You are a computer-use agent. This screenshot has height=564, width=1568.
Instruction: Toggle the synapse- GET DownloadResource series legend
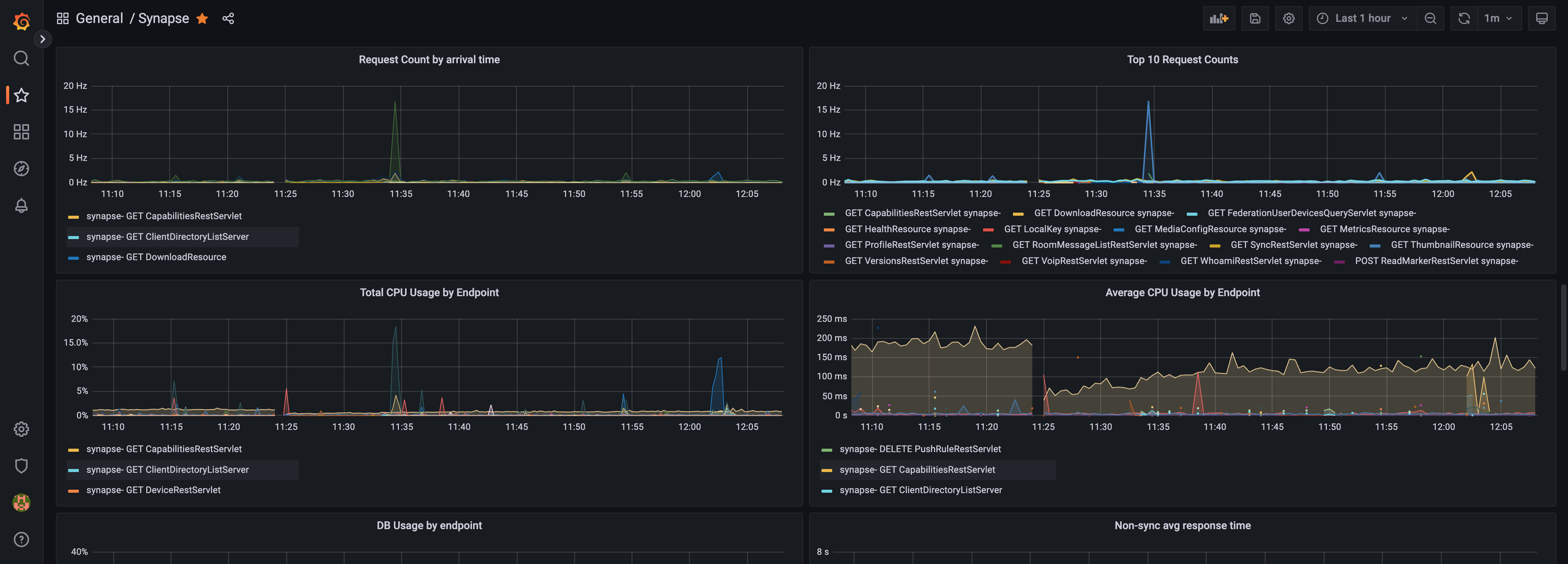156,257
